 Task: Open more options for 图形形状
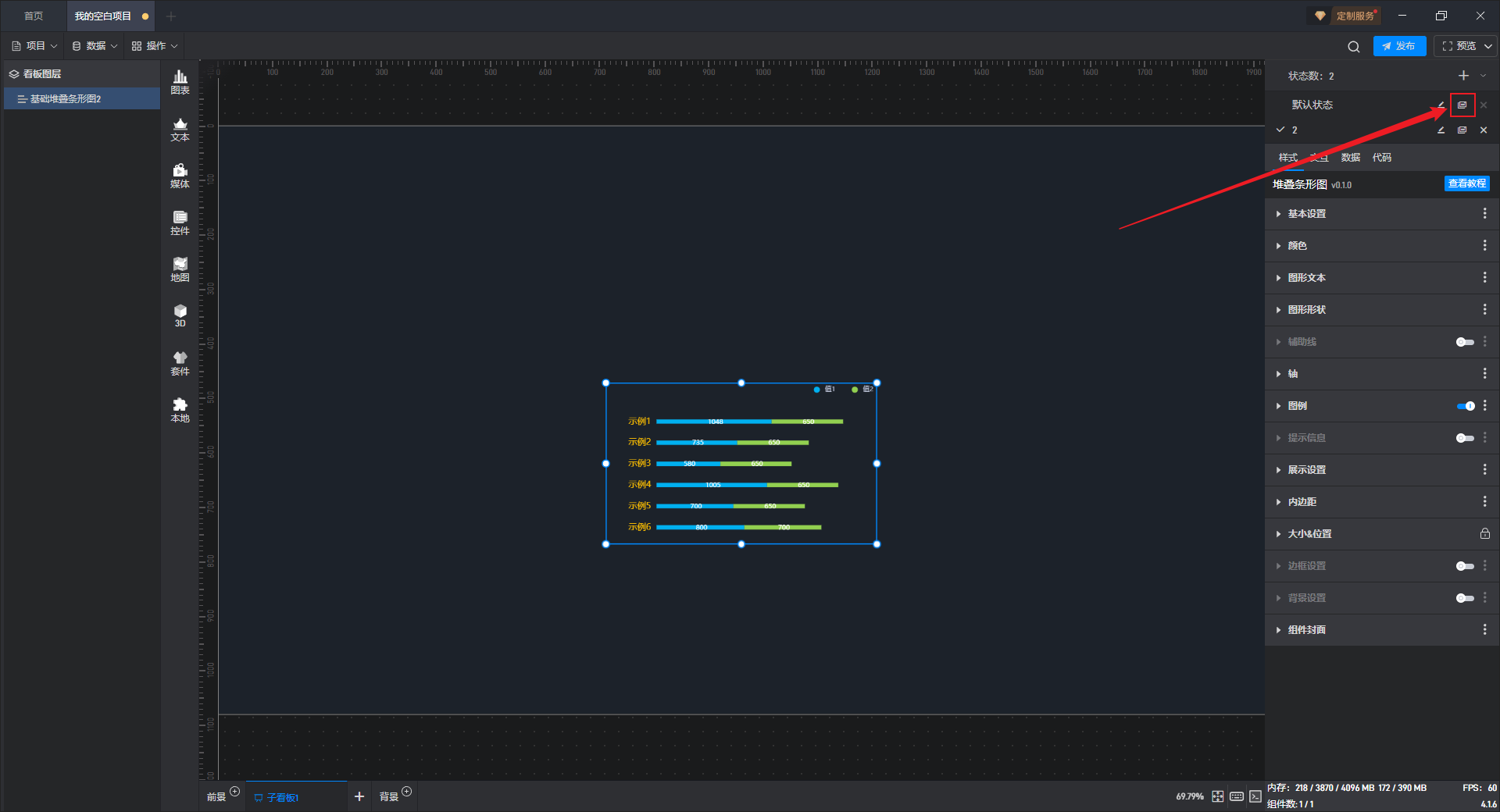[x=1484, y=309]
